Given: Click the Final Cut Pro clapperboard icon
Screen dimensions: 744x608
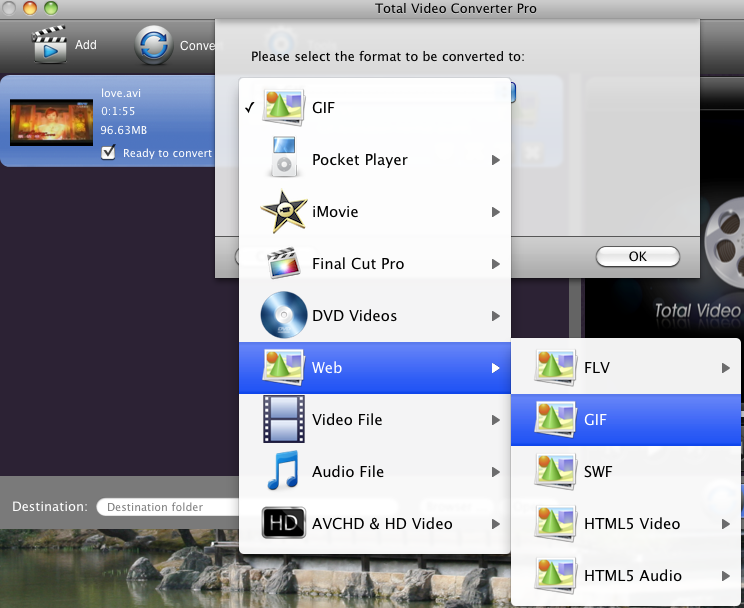Looking at the screenshot, I should (284, 262).
